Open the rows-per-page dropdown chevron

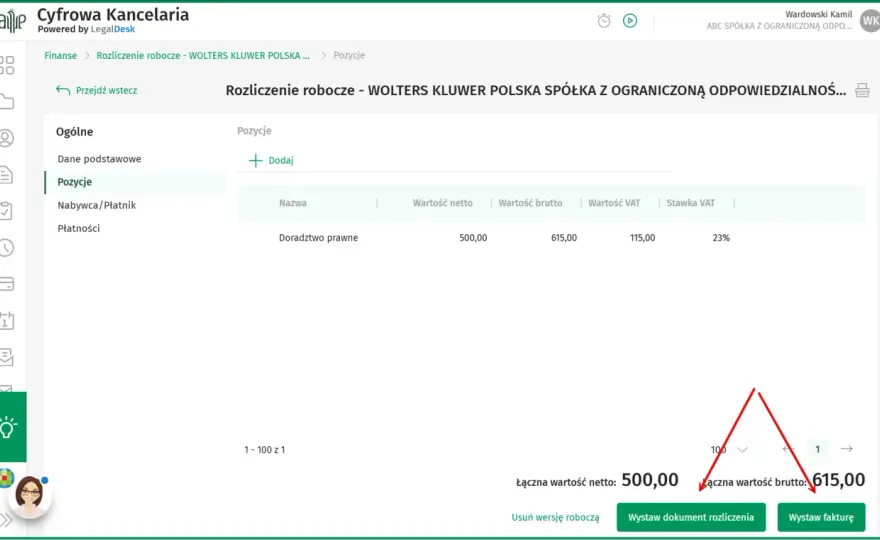point(742,450)
